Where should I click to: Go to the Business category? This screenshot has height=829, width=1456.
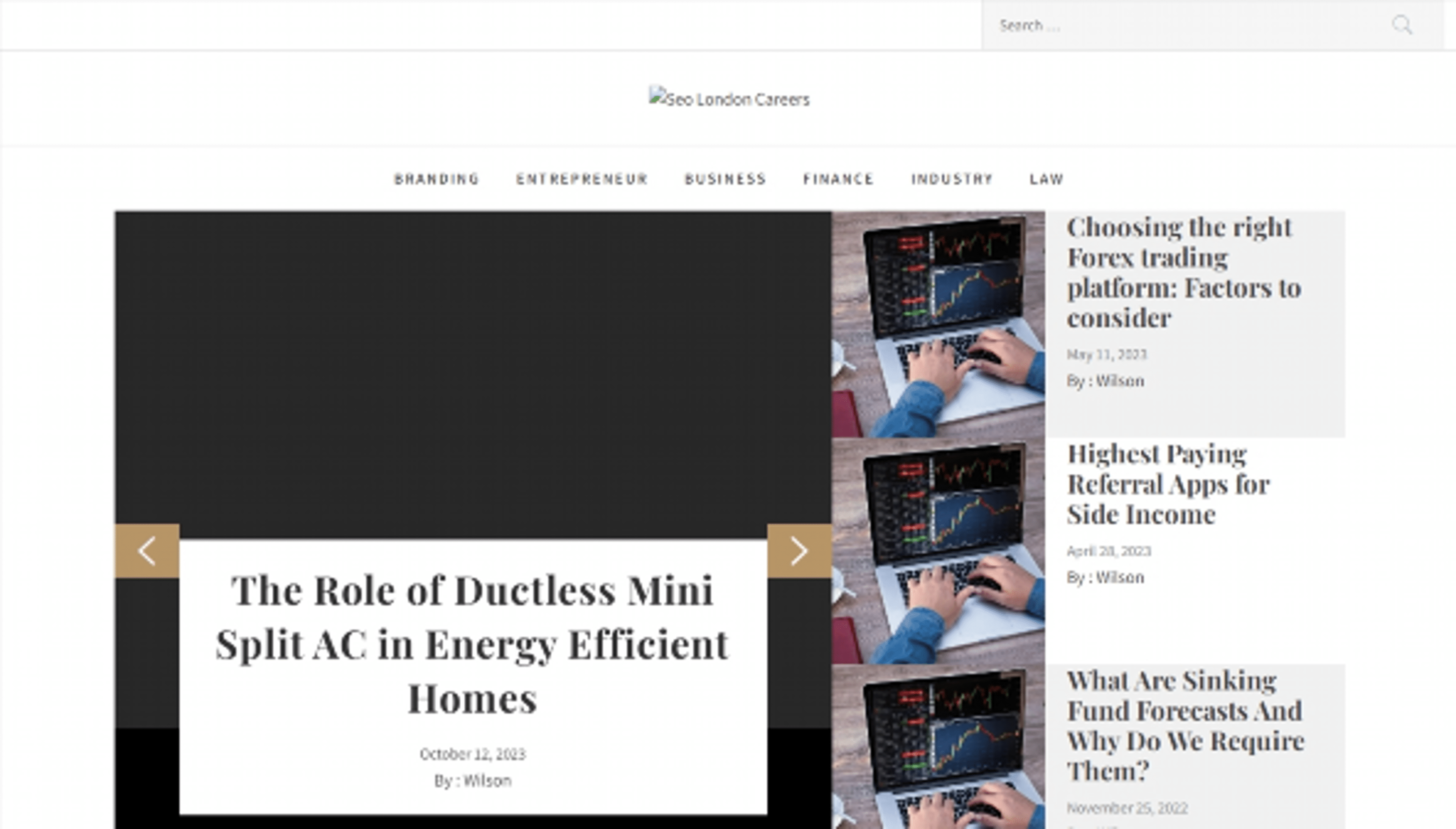pyautogui.click(x=725, y=179)
